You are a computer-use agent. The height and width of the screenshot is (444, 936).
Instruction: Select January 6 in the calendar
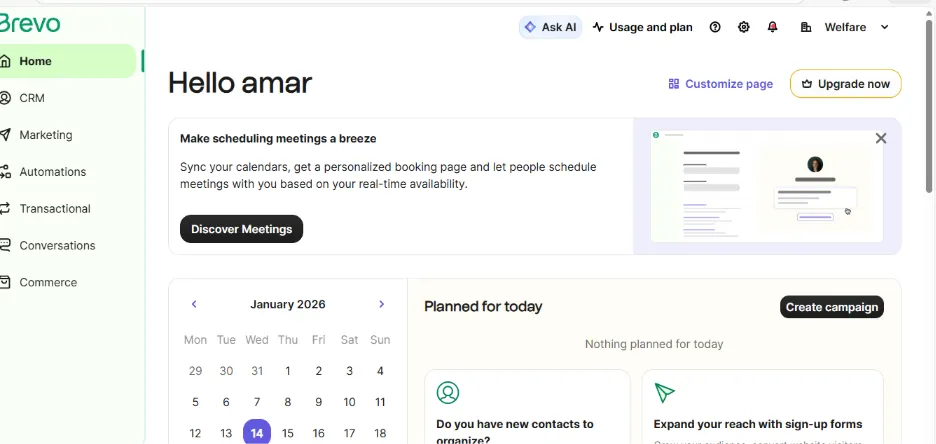[x=226, y=402]
